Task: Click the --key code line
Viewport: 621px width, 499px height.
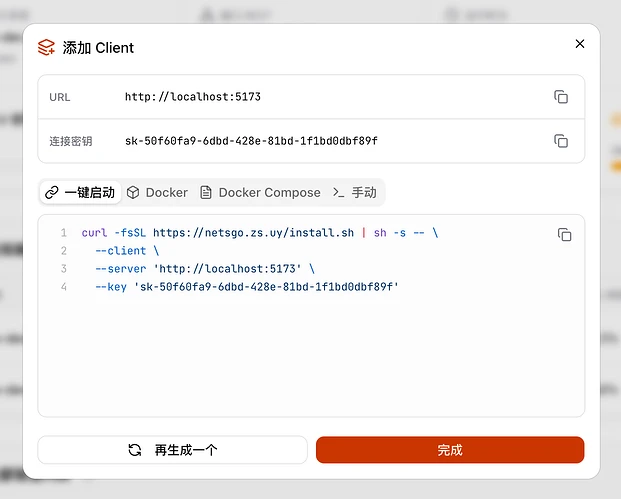Action: pos(247,287)
